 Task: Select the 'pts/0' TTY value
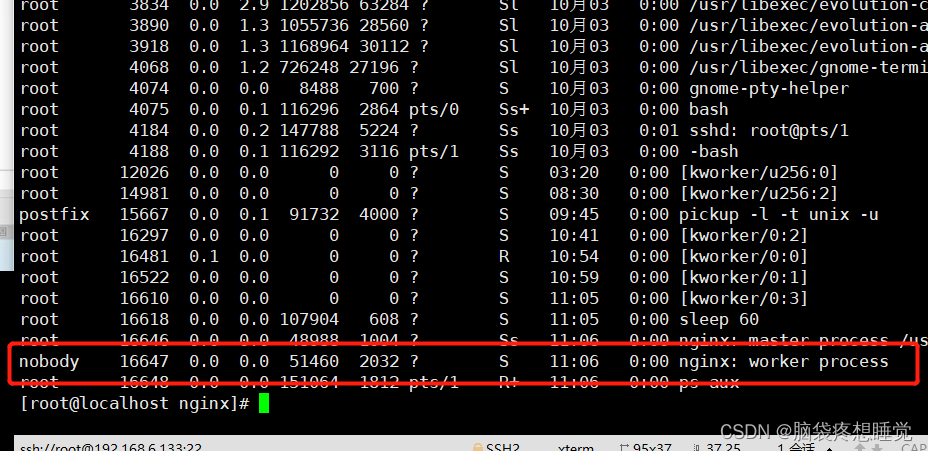tap(433, 109)
